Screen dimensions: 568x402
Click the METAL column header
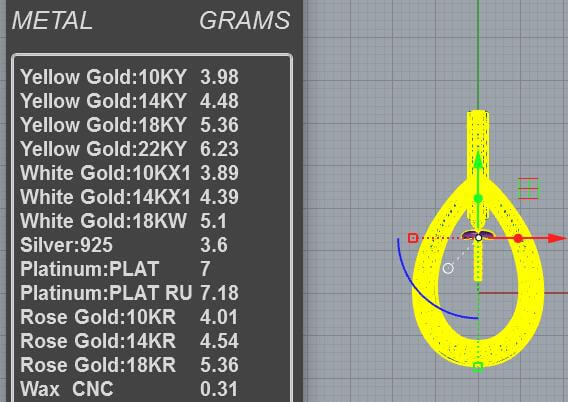coord(52,20)
